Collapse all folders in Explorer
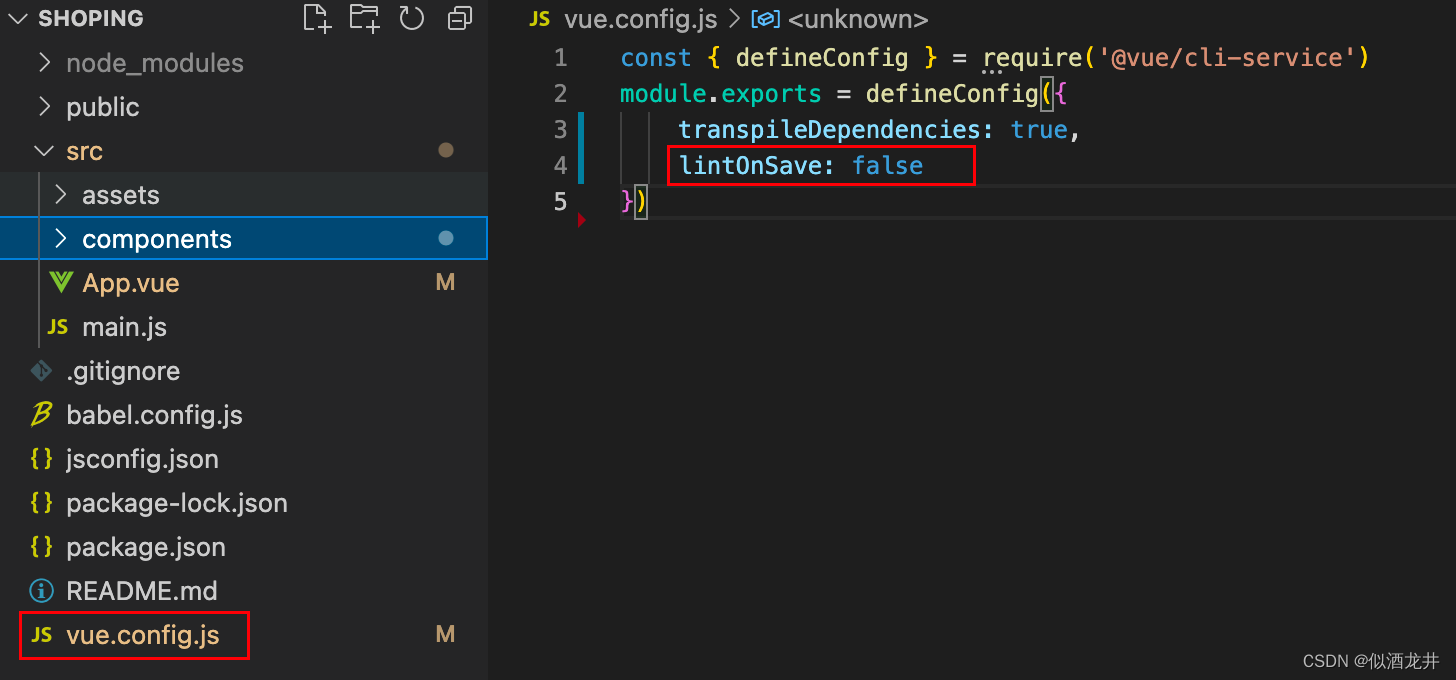This screenshot has width=1456, height=680. click(460, 18)
